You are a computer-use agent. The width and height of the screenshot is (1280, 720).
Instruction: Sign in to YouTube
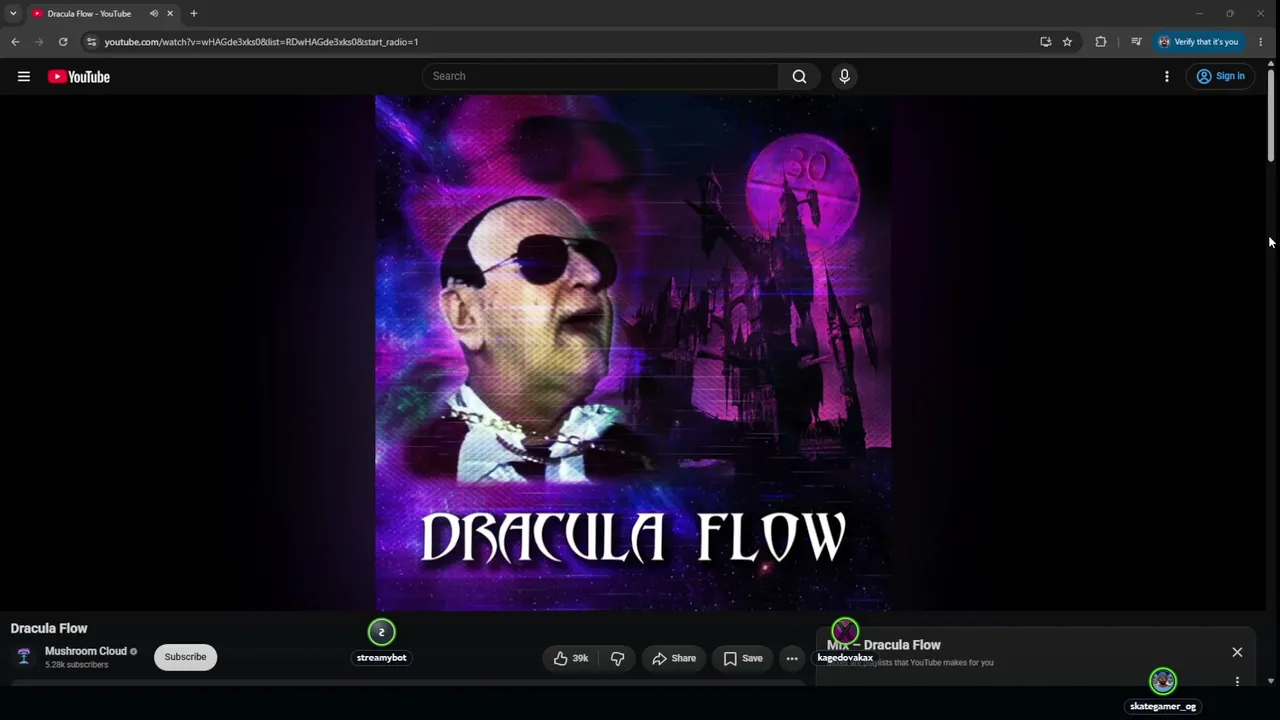[1221, 76]
